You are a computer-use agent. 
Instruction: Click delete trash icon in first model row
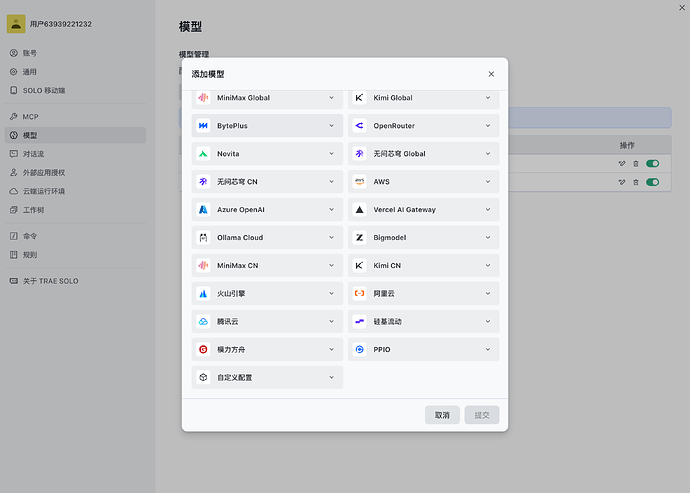[635, 164]
